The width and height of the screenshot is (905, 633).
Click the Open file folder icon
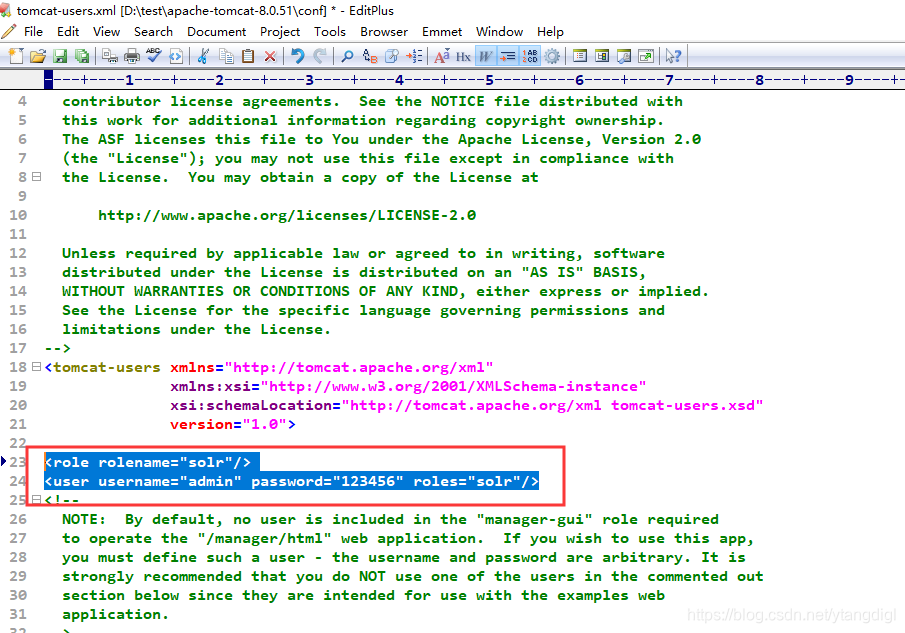[38, 56]
